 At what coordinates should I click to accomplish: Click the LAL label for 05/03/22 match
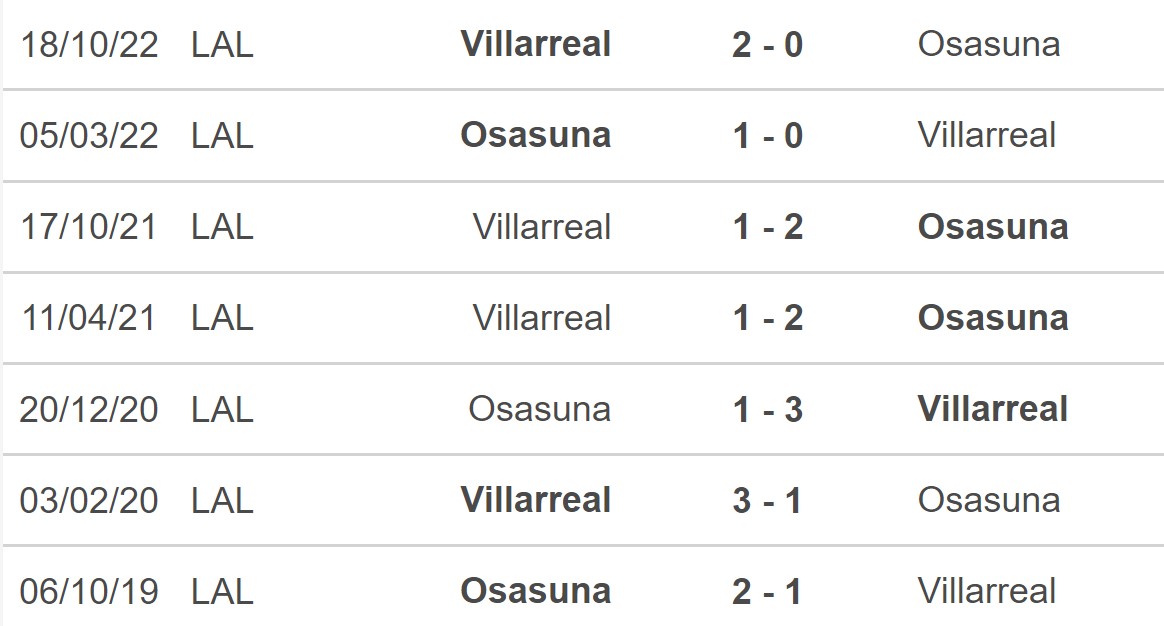[222, 136]
